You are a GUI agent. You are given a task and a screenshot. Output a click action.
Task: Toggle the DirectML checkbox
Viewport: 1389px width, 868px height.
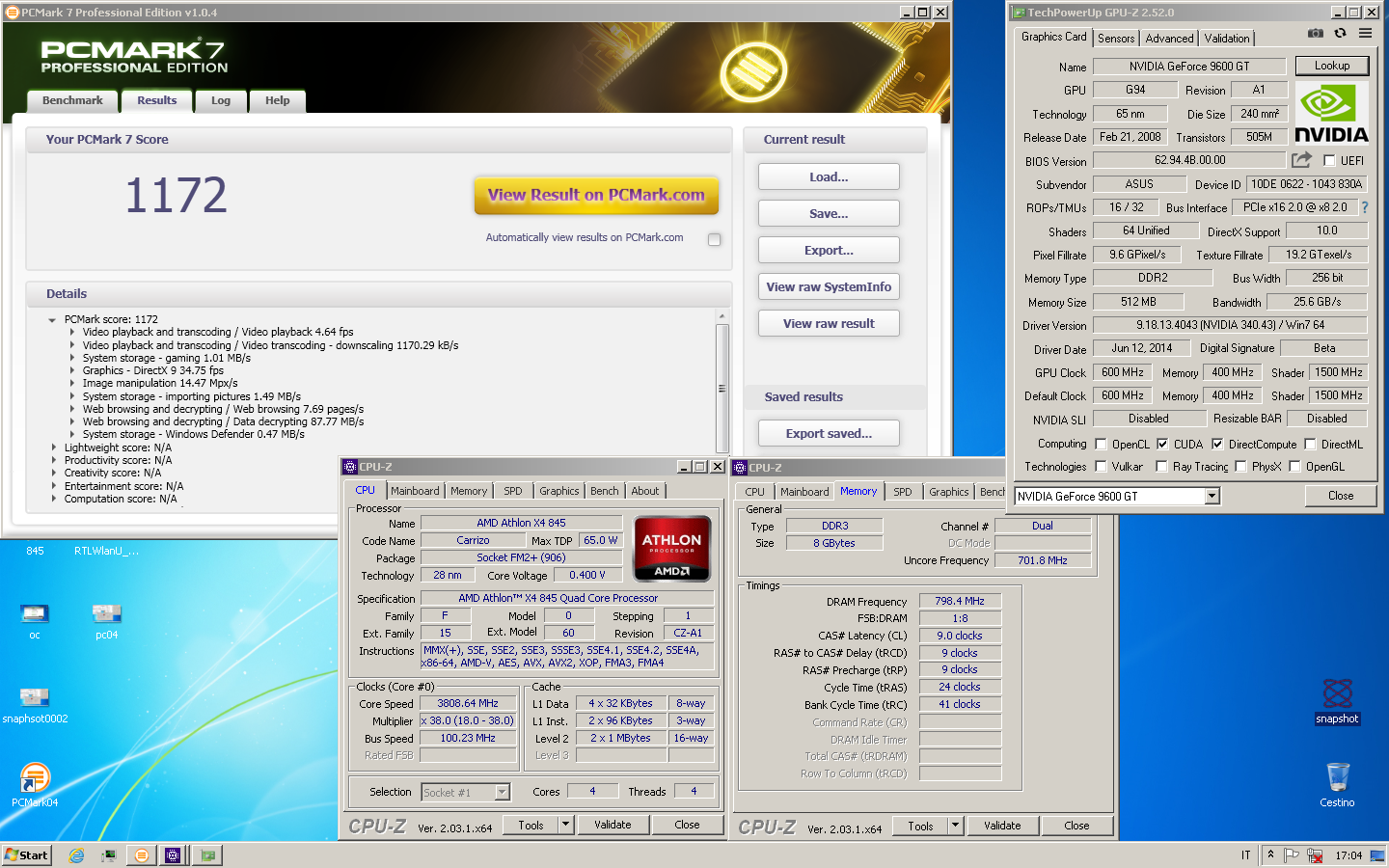[x=1310, y=445]
